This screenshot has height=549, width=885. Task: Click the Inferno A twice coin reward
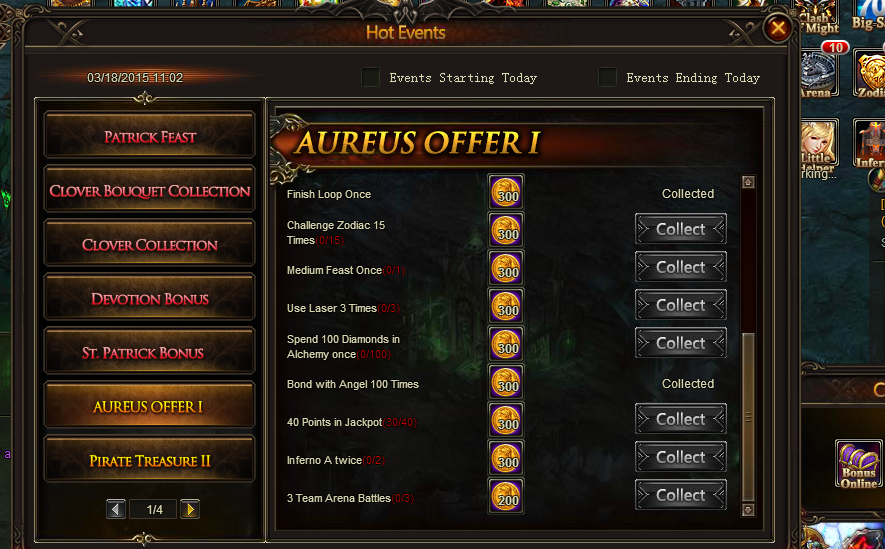pyautogui.click(x=506, y=458)
